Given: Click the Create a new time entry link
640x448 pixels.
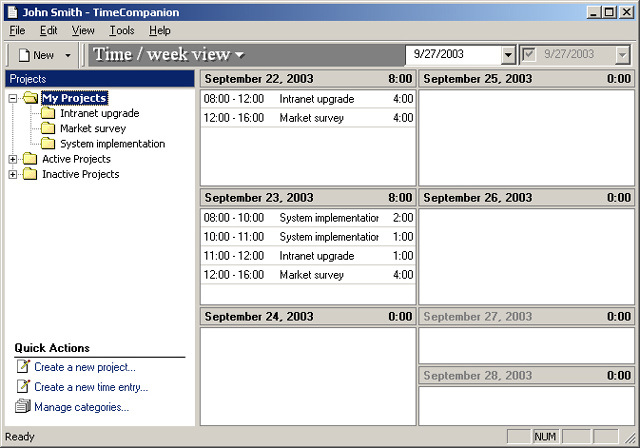Looking at the screenshot, I should click(x=91, y=387).
